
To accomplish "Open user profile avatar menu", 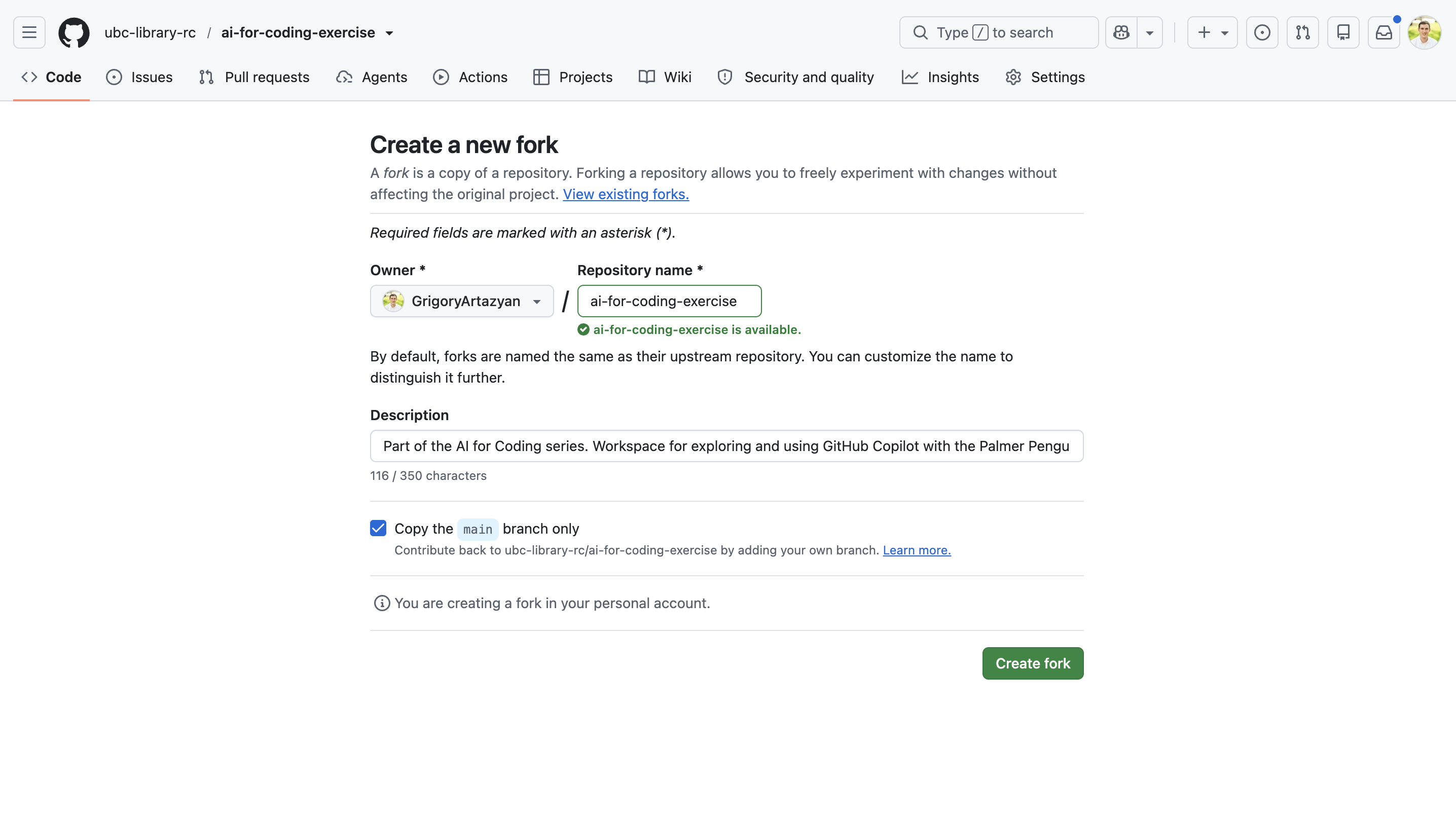I will (x=1425, y=32).
